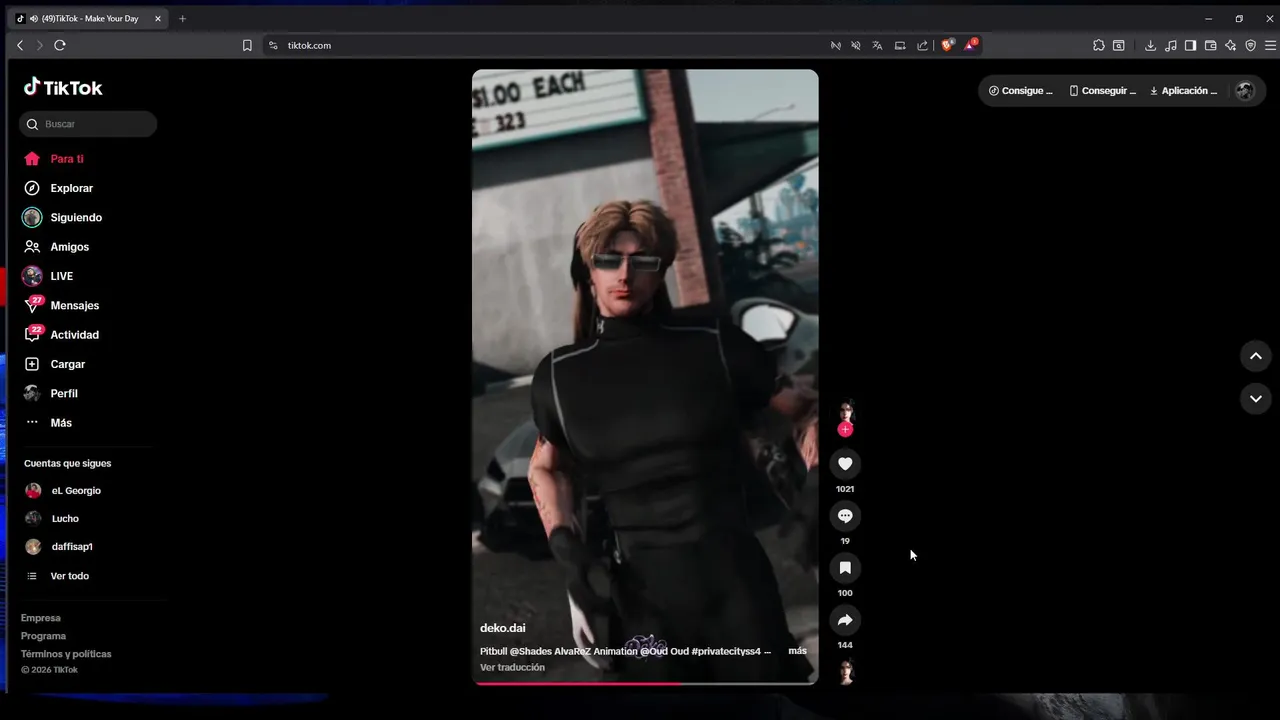Expand the Empresa footer section

(x=41, y=618)
